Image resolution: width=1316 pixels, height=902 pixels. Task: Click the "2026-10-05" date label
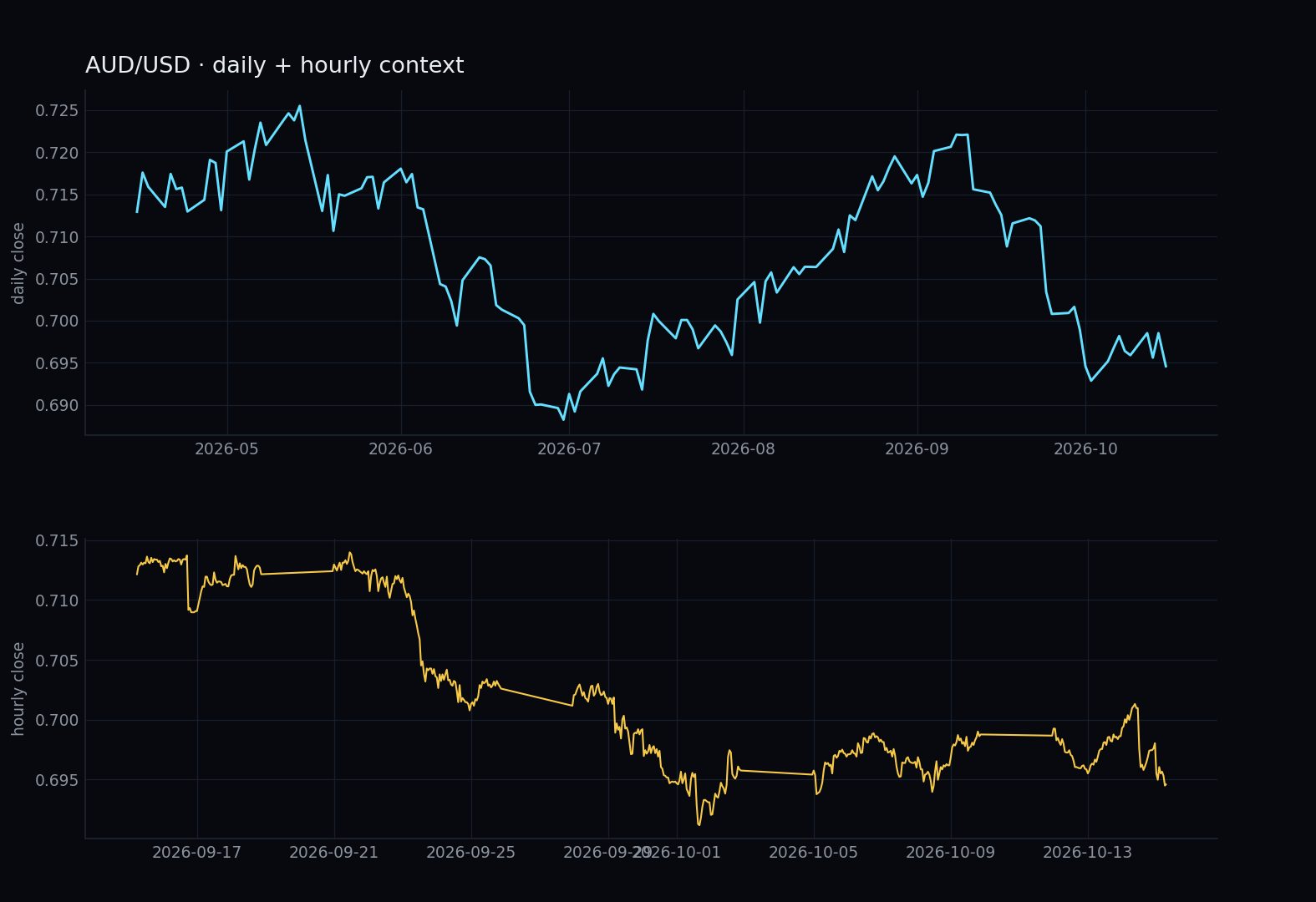(814, 852)
